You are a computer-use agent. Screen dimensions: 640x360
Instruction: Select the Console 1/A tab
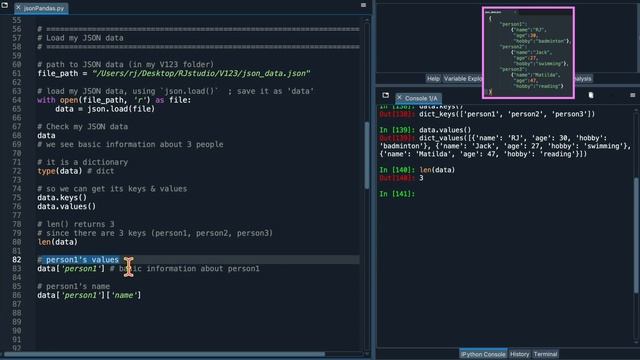coord(418,98)
